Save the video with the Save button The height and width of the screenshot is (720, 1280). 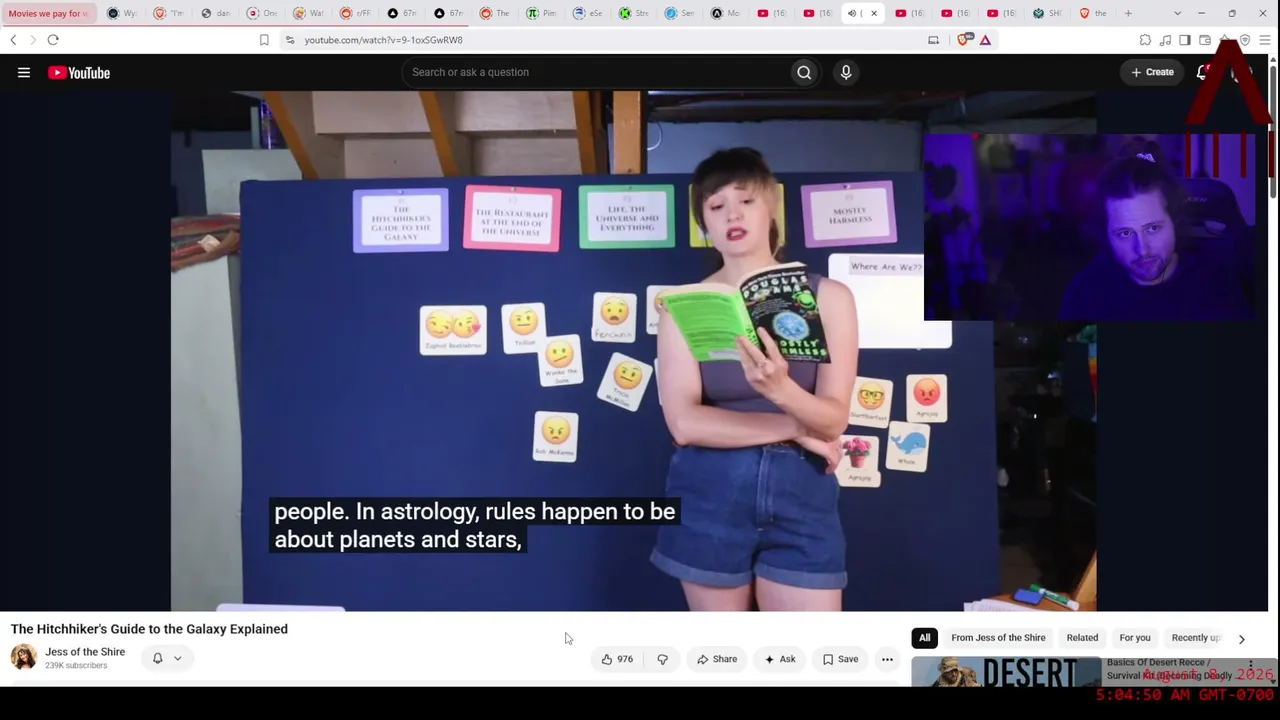point(840,659)
